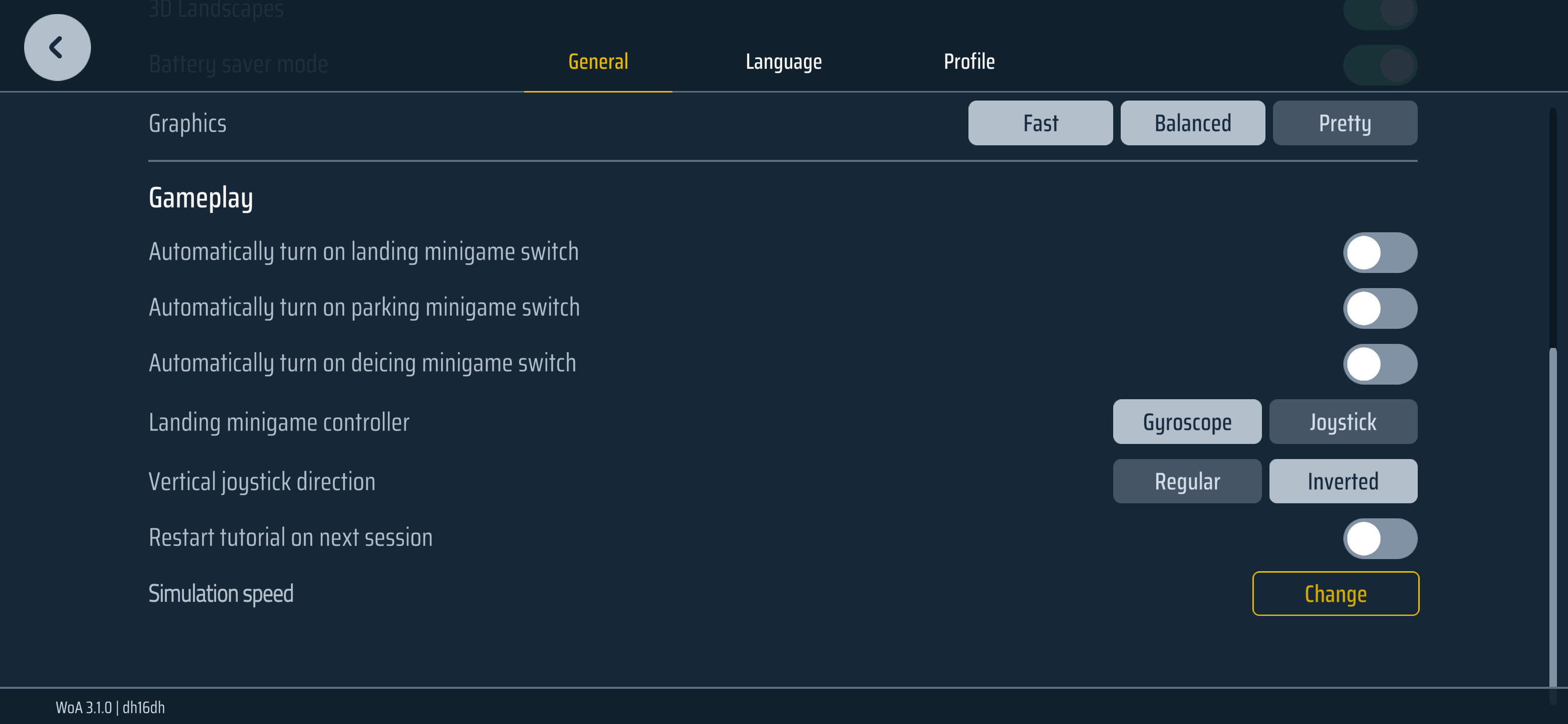Set vertical joystick direction to Inverted
Image resolution: width=1568 pixels, height=724 pixels.
click(1343, 481)
